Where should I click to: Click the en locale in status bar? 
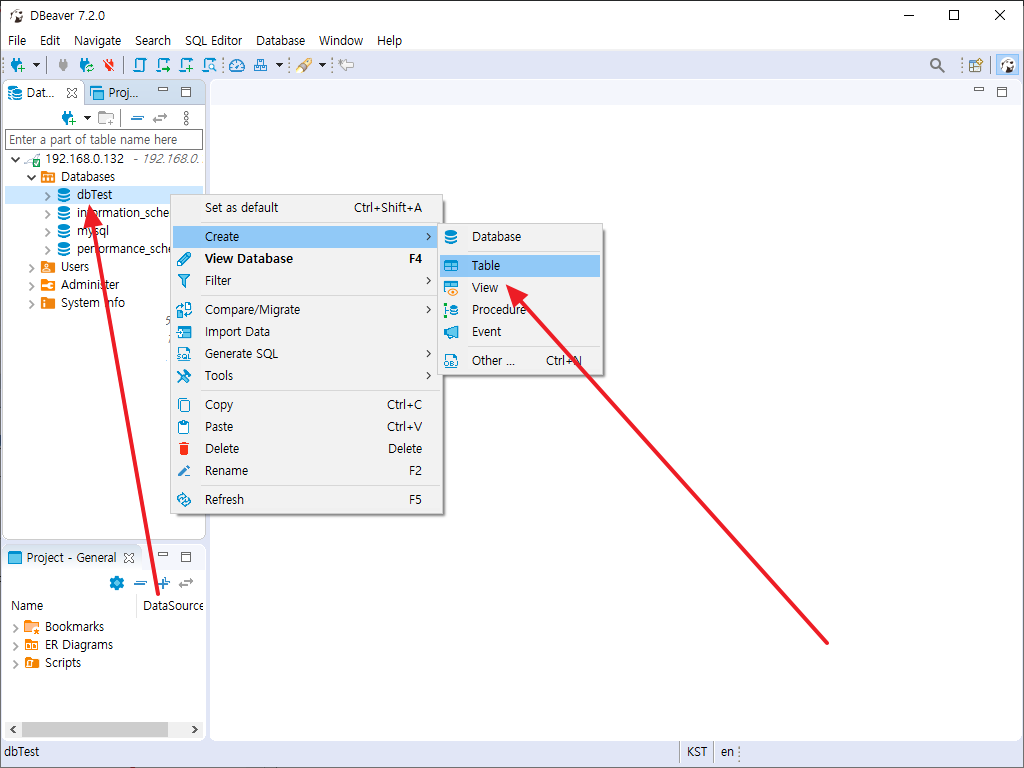point(727,752)
